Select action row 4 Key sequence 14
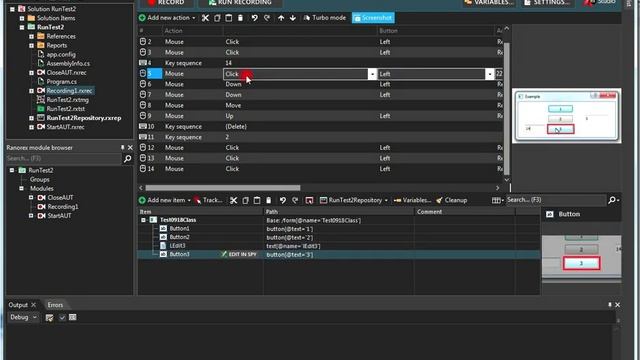 coord(320,63)
